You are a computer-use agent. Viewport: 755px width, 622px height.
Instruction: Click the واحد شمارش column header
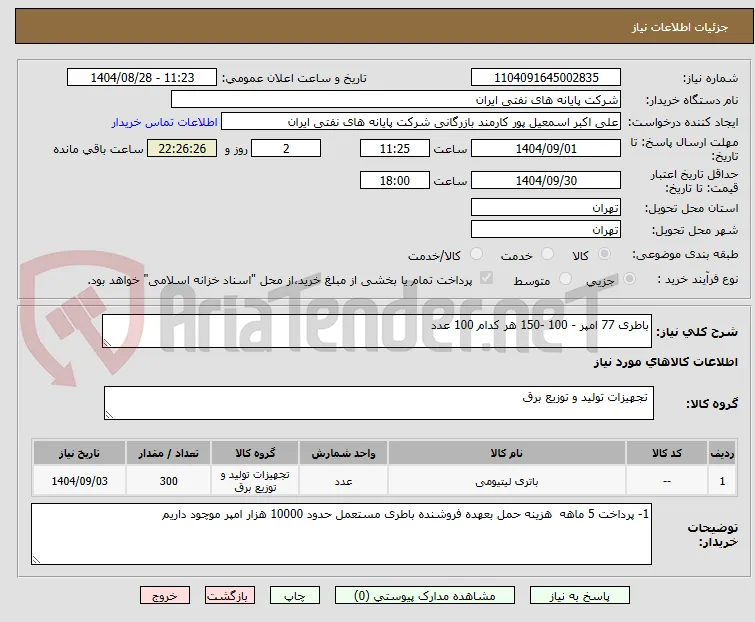343,453
